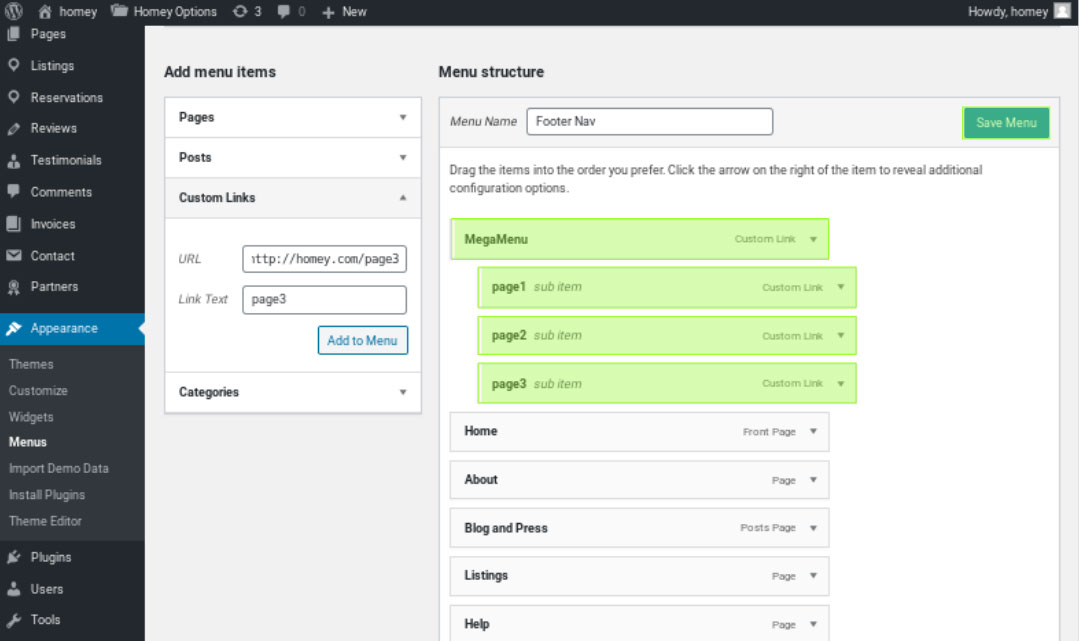Open Theme Editor submenu item
The height and width of the screenshot is (641, 1079).
45,521
